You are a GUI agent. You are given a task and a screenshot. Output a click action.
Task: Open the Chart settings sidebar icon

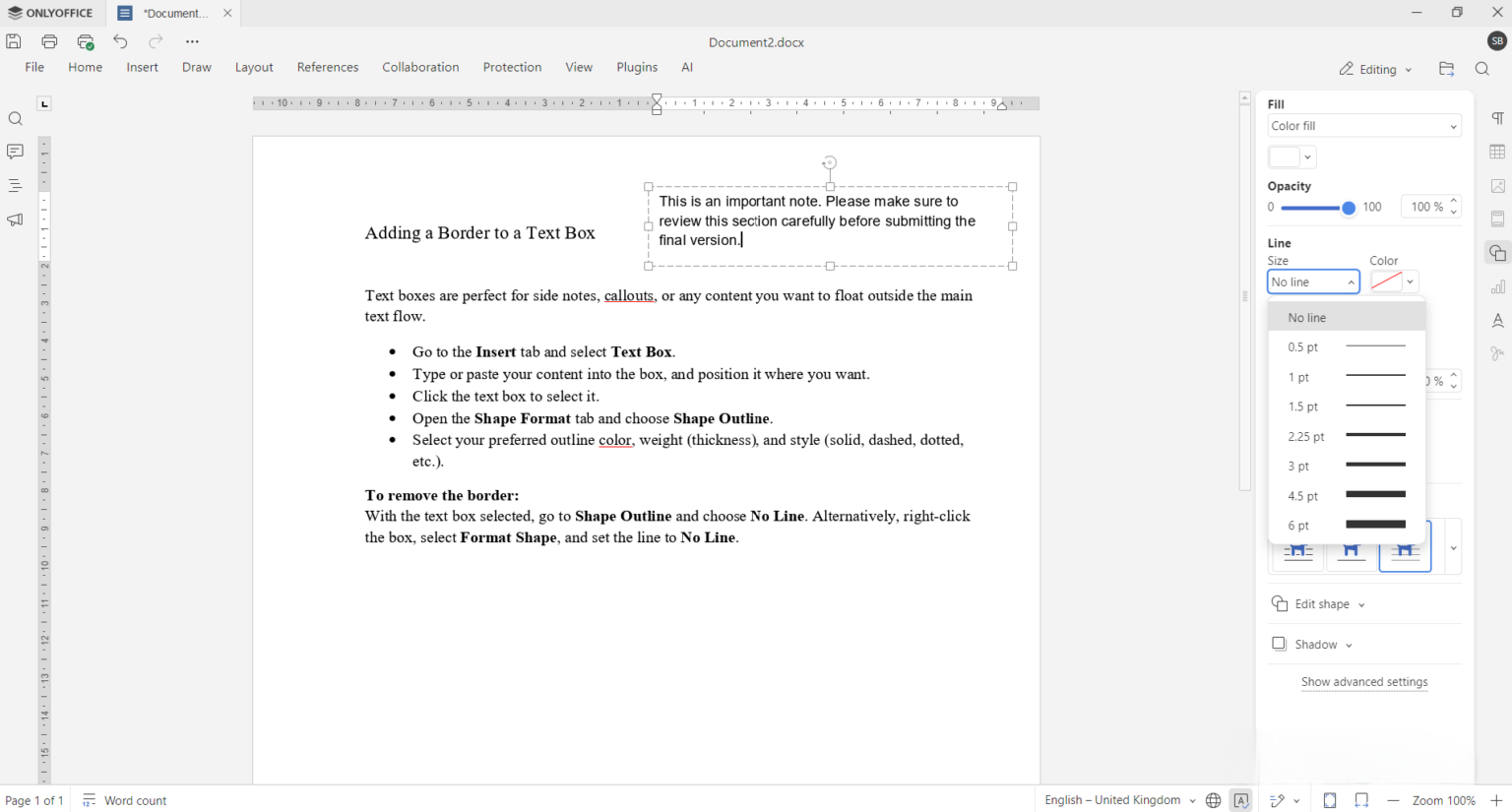[x=1497, y=286]
